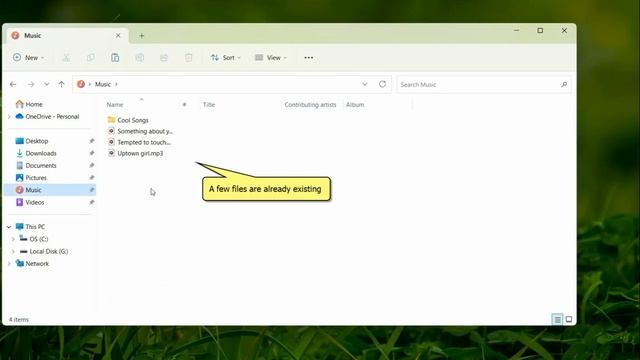Open Home in navigation pane
Screen dimensions: 640x360
point(34,104)
